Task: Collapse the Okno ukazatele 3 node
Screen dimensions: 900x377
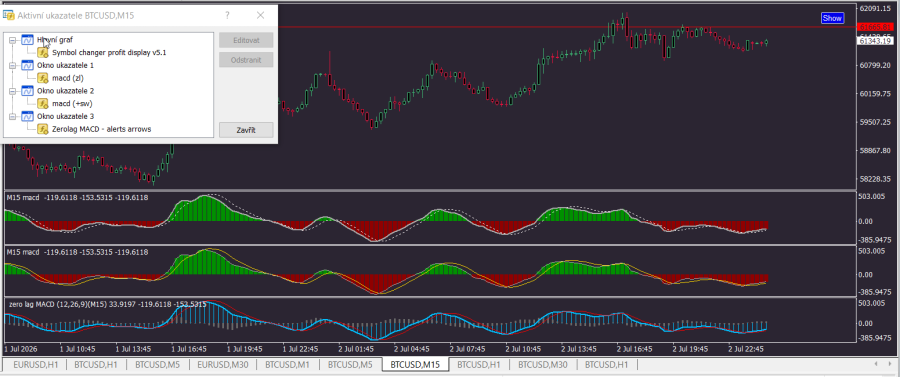Action: point(13,116)
